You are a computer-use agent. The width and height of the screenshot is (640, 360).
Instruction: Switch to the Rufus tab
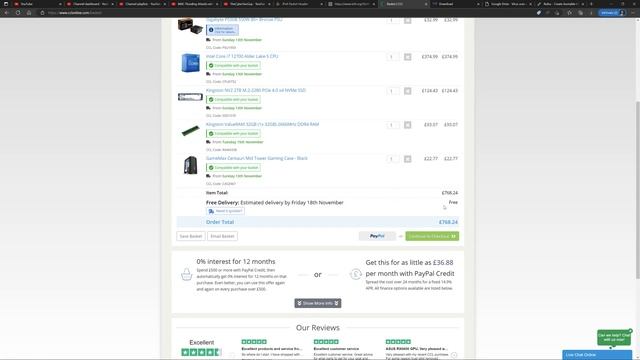pyautogui.click(x=559, y=4)
